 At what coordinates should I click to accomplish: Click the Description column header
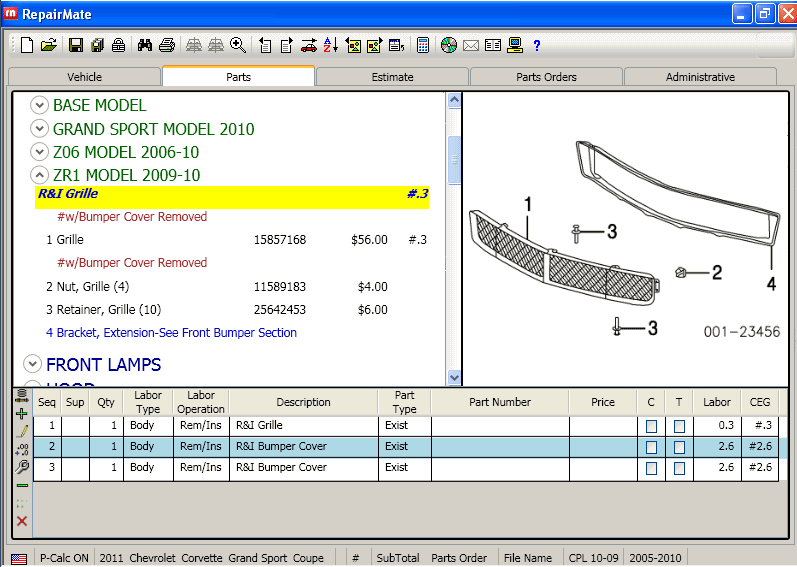[303, 402]
